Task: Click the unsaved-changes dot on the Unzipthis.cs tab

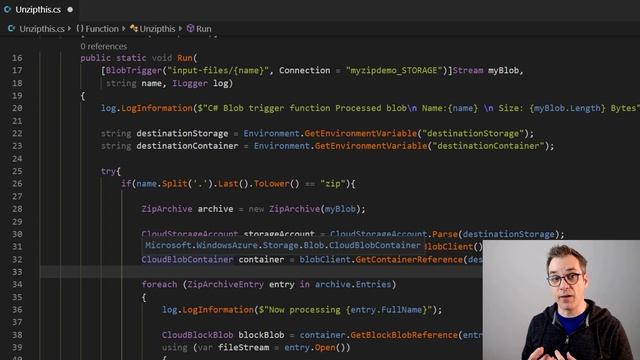Action: point(70,9)
